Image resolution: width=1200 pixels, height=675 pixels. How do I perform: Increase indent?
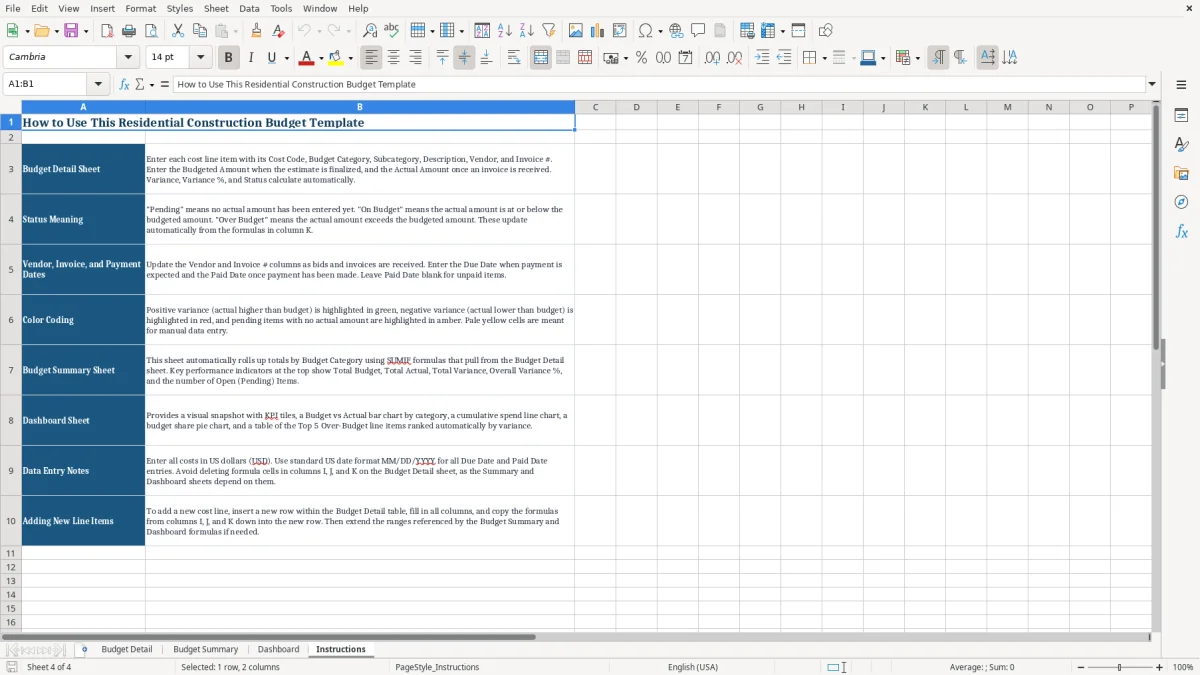[762, 58]
